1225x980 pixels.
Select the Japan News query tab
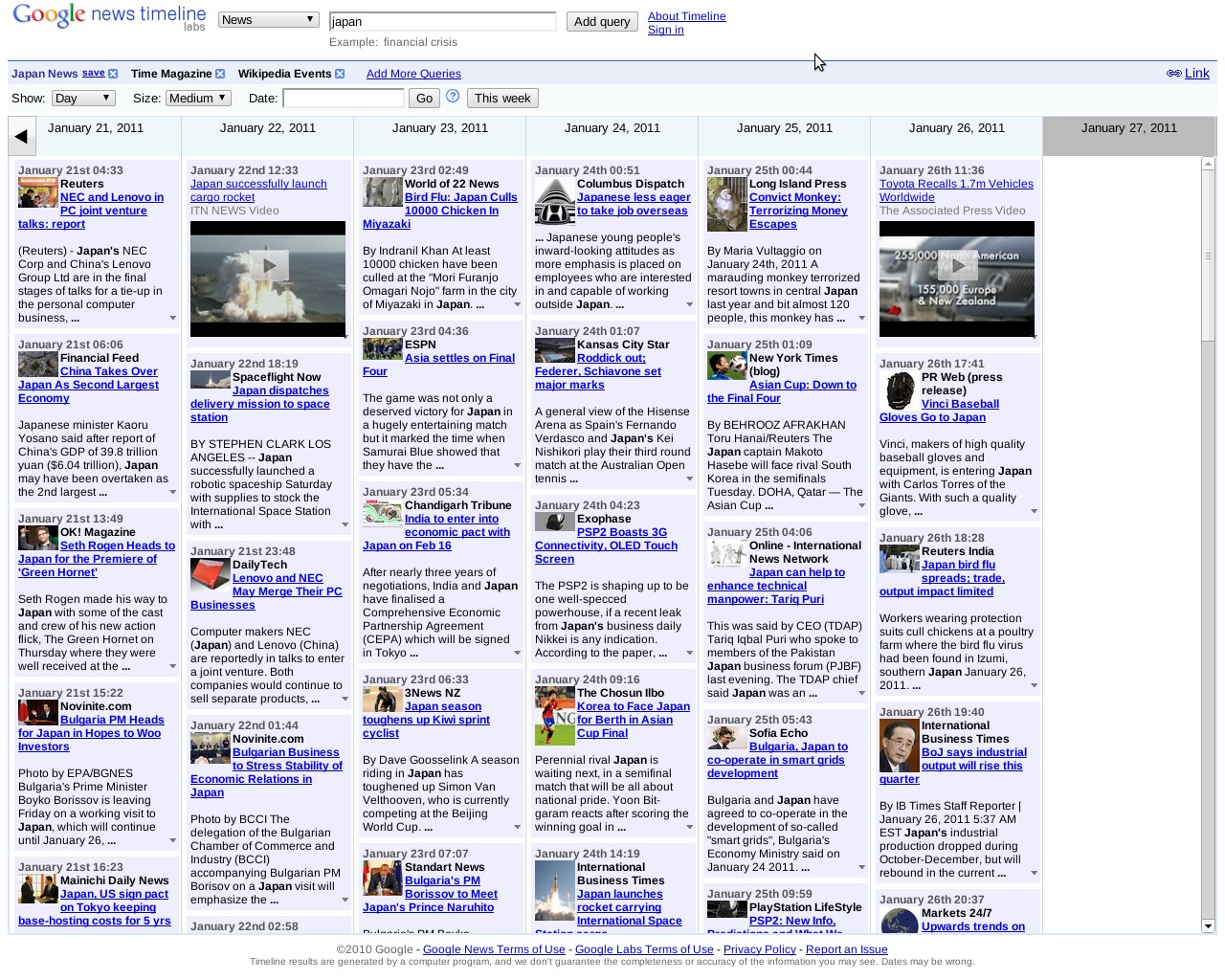tap(45, 74)
